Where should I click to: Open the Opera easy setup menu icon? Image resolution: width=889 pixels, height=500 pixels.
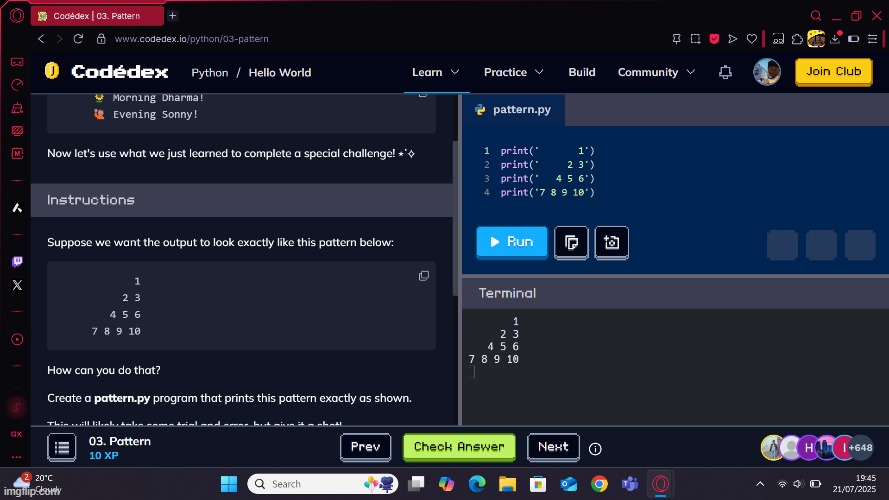[x=873, y=39]
